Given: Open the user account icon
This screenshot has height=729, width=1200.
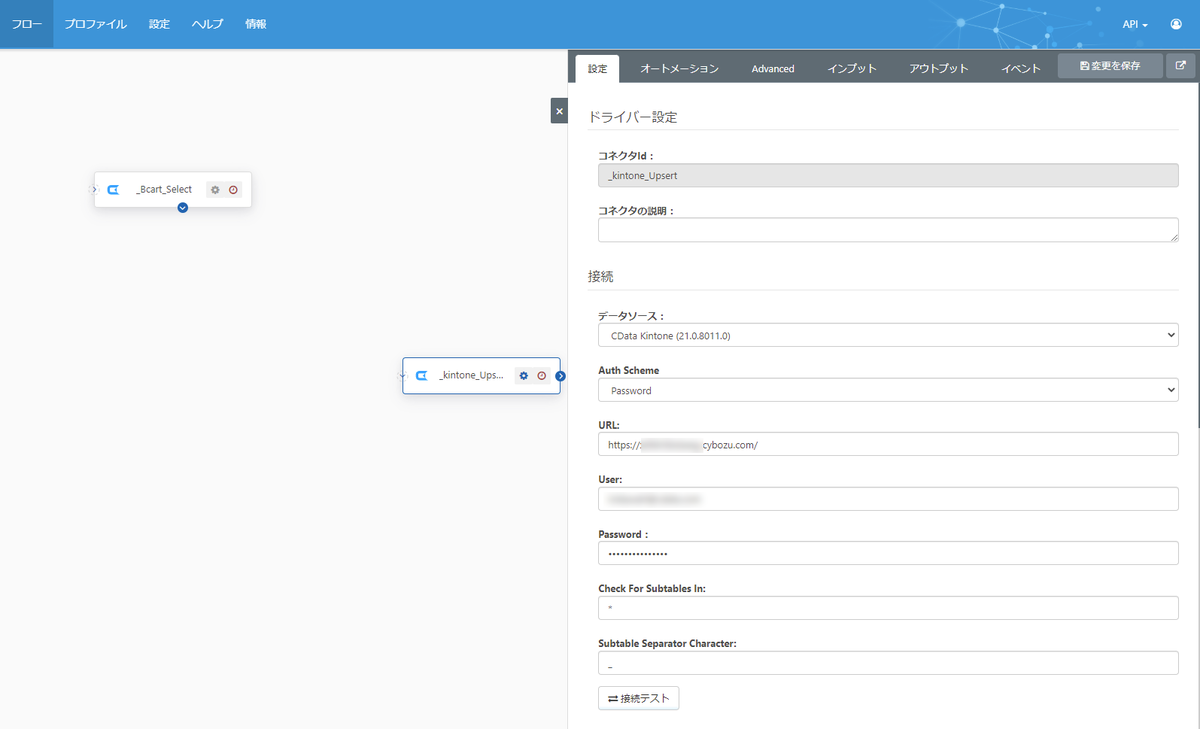Looking at the screenshot, I should 1176,24.
